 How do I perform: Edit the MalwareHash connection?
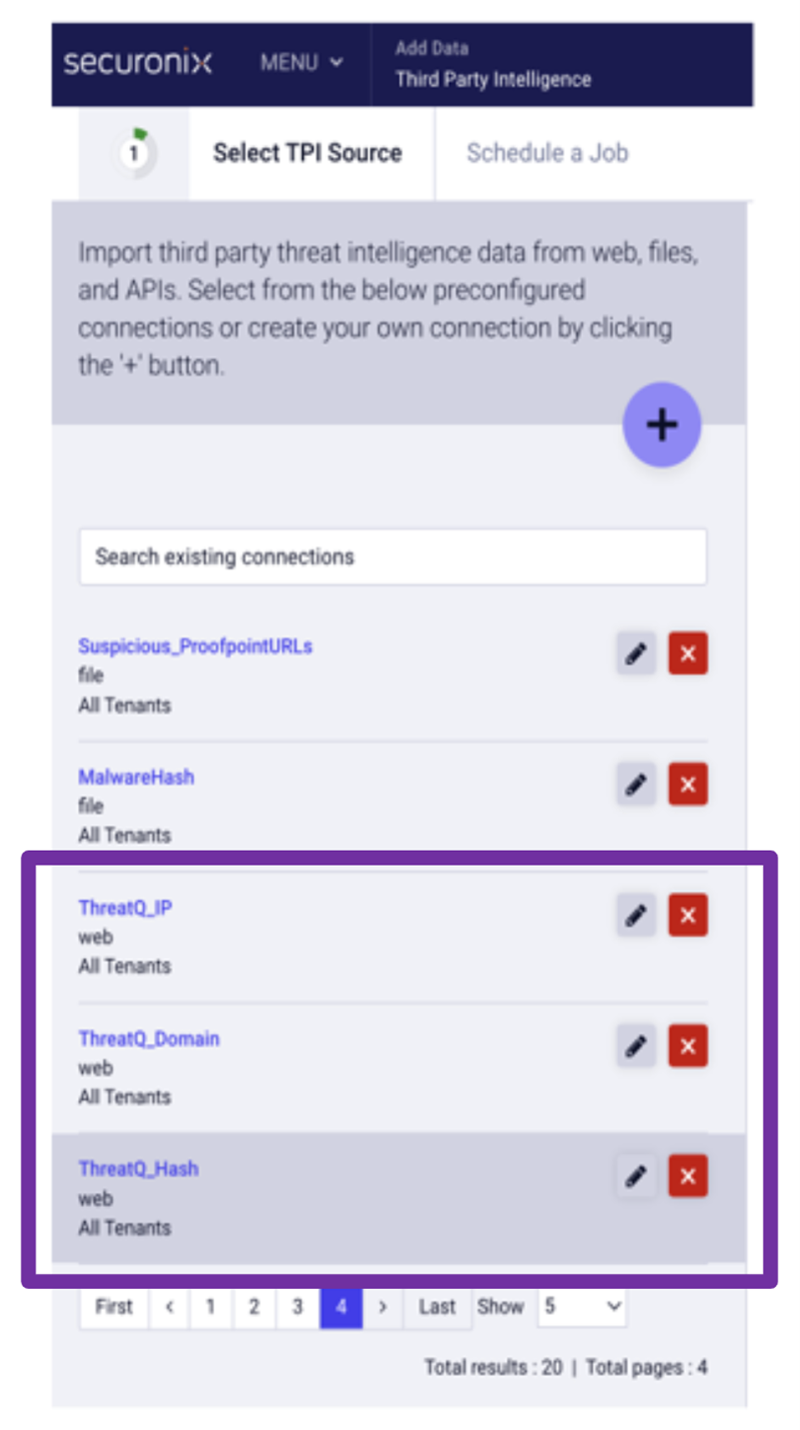coord(636,784)
